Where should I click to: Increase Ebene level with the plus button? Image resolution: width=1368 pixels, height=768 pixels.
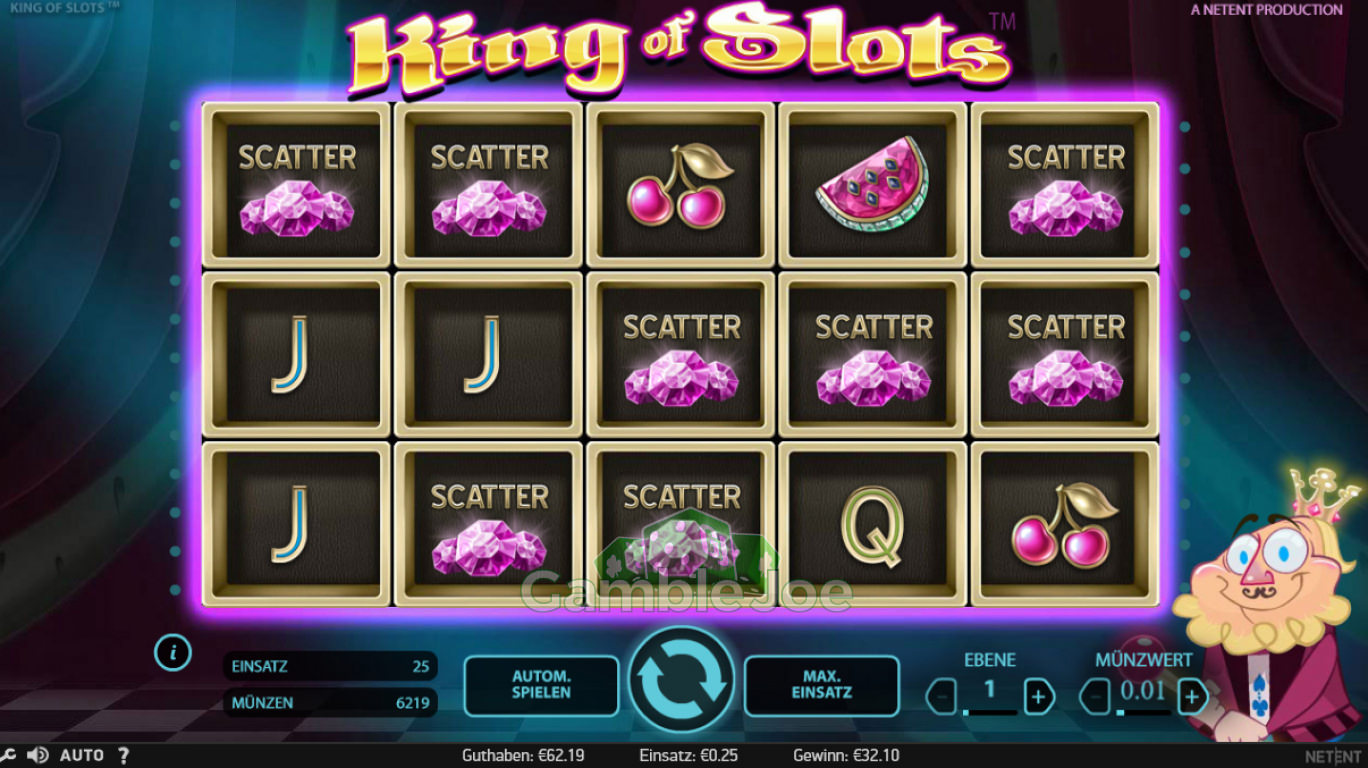1039,696
